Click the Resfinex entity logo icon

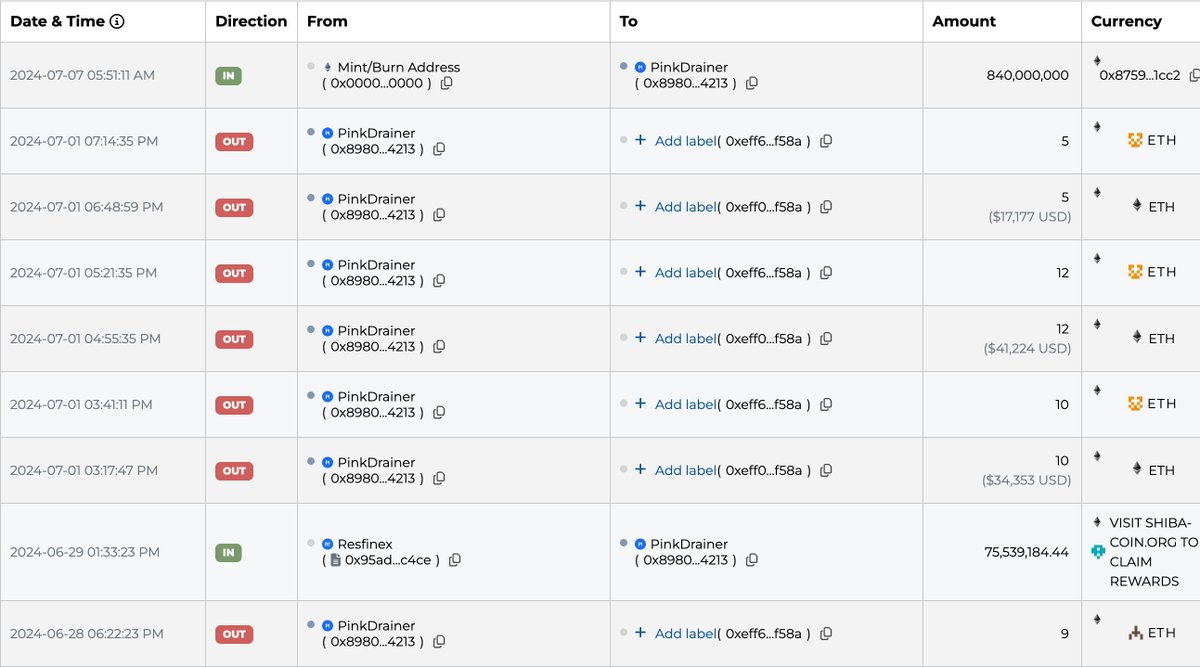click(327, 544)
